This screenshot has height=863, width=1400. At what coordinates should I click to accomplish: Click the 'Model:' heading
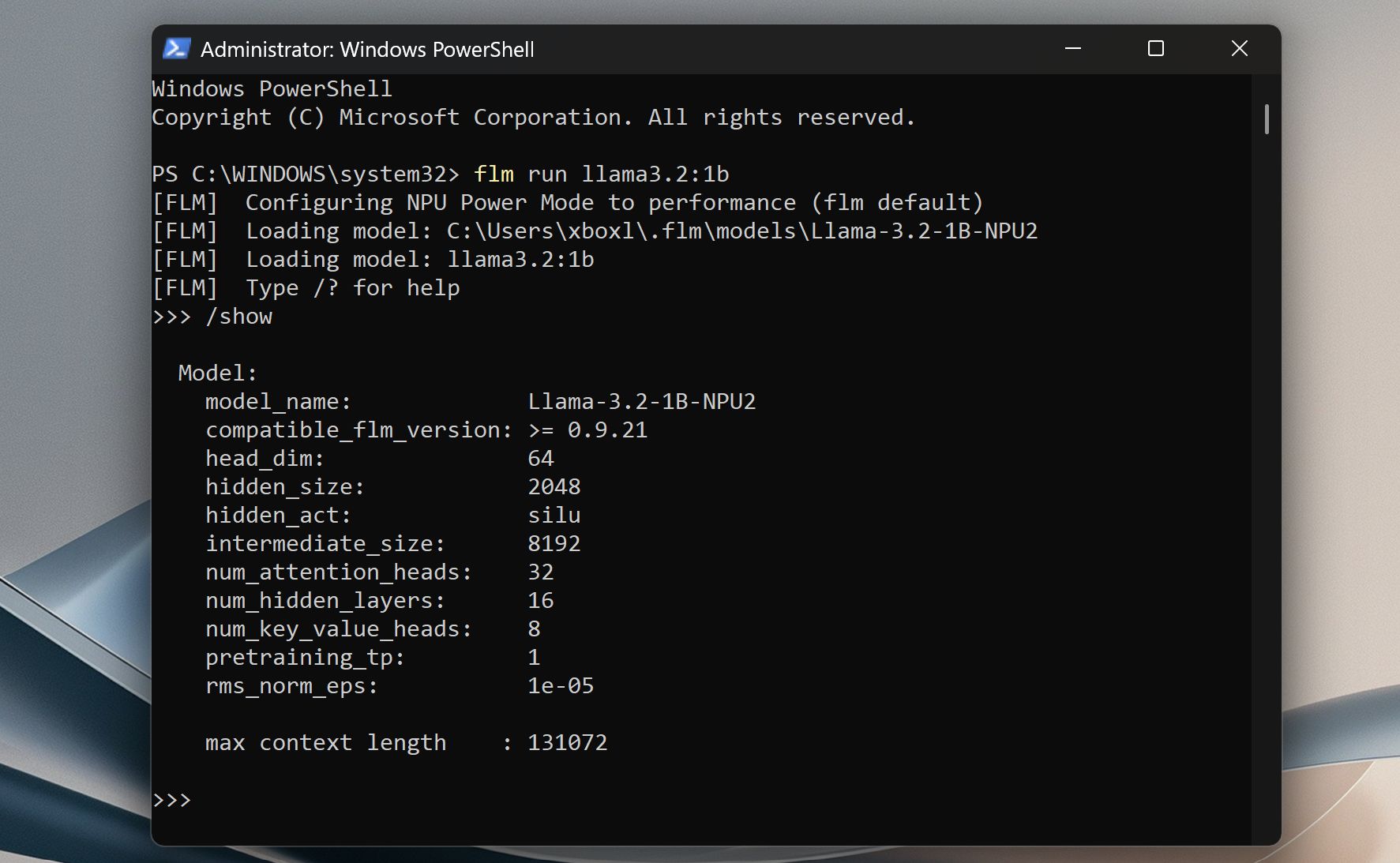coord(218,373)
